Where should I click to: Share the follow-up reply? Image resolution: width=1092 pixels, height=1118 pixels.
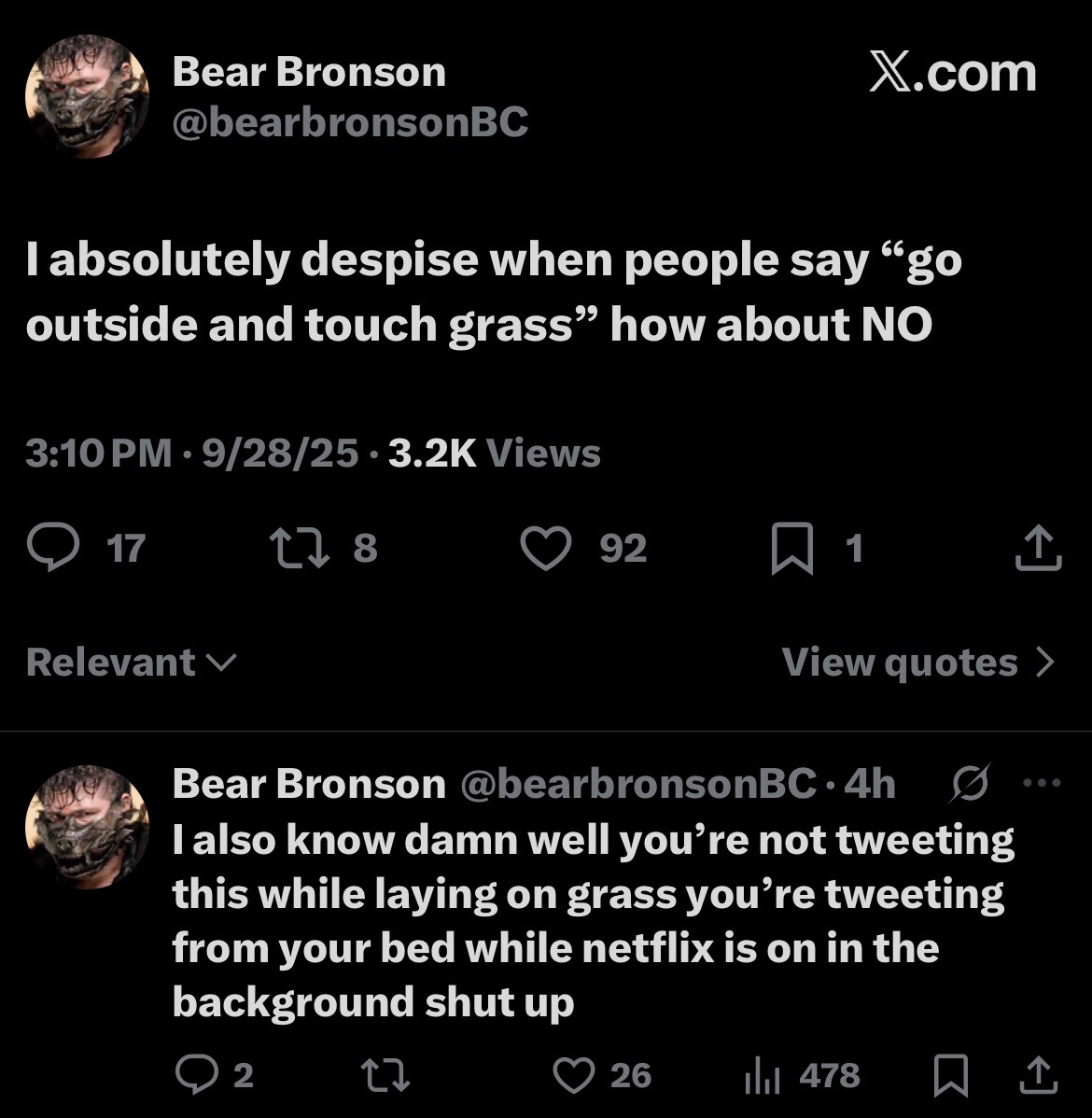point(1037,1078)
